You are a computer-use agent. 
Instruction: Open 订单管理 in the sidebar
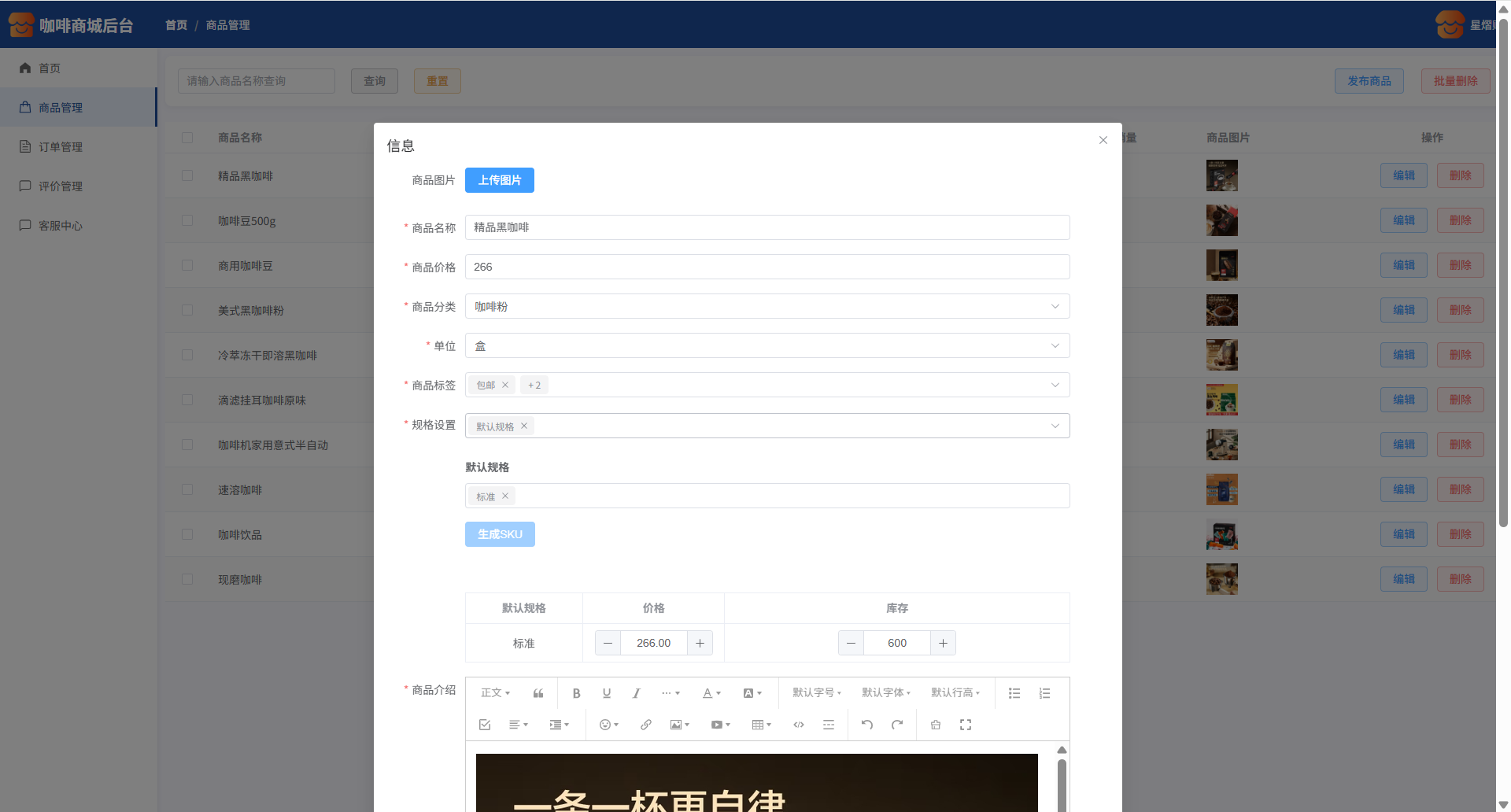tap(61, 147)
